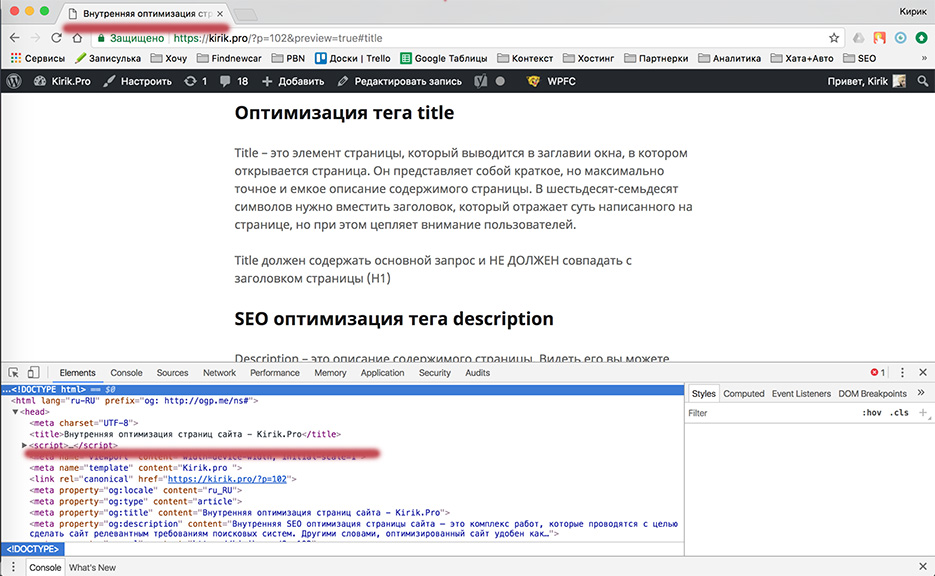Open comments bubble showing 18

tap(234, 81)
